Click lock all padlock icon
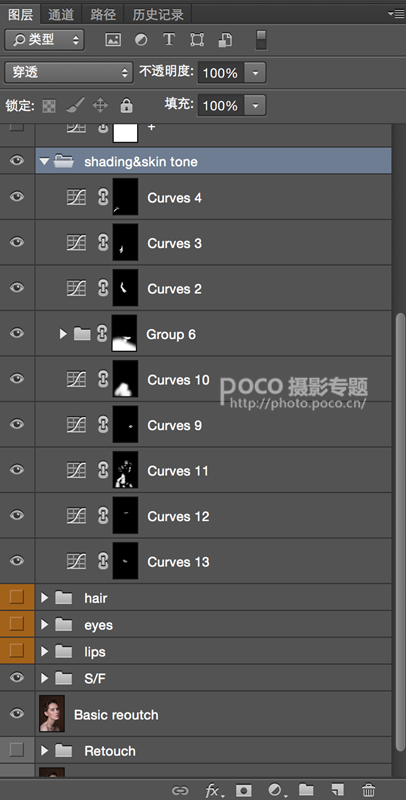Image resolution: width=406 pixels, height=800 pixels. click(126, 106)
